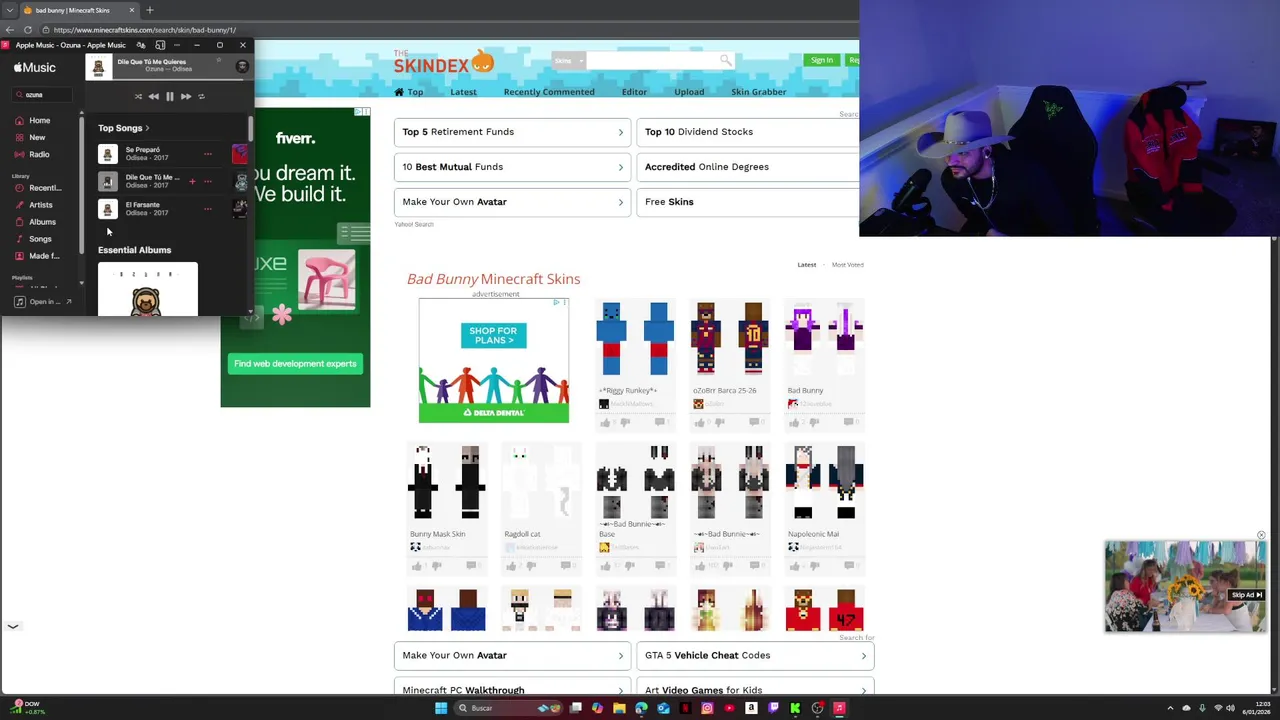Screen dimensions: 1280x720
Task: Open Twitch from the taskbar
Action: click(773, 708)
